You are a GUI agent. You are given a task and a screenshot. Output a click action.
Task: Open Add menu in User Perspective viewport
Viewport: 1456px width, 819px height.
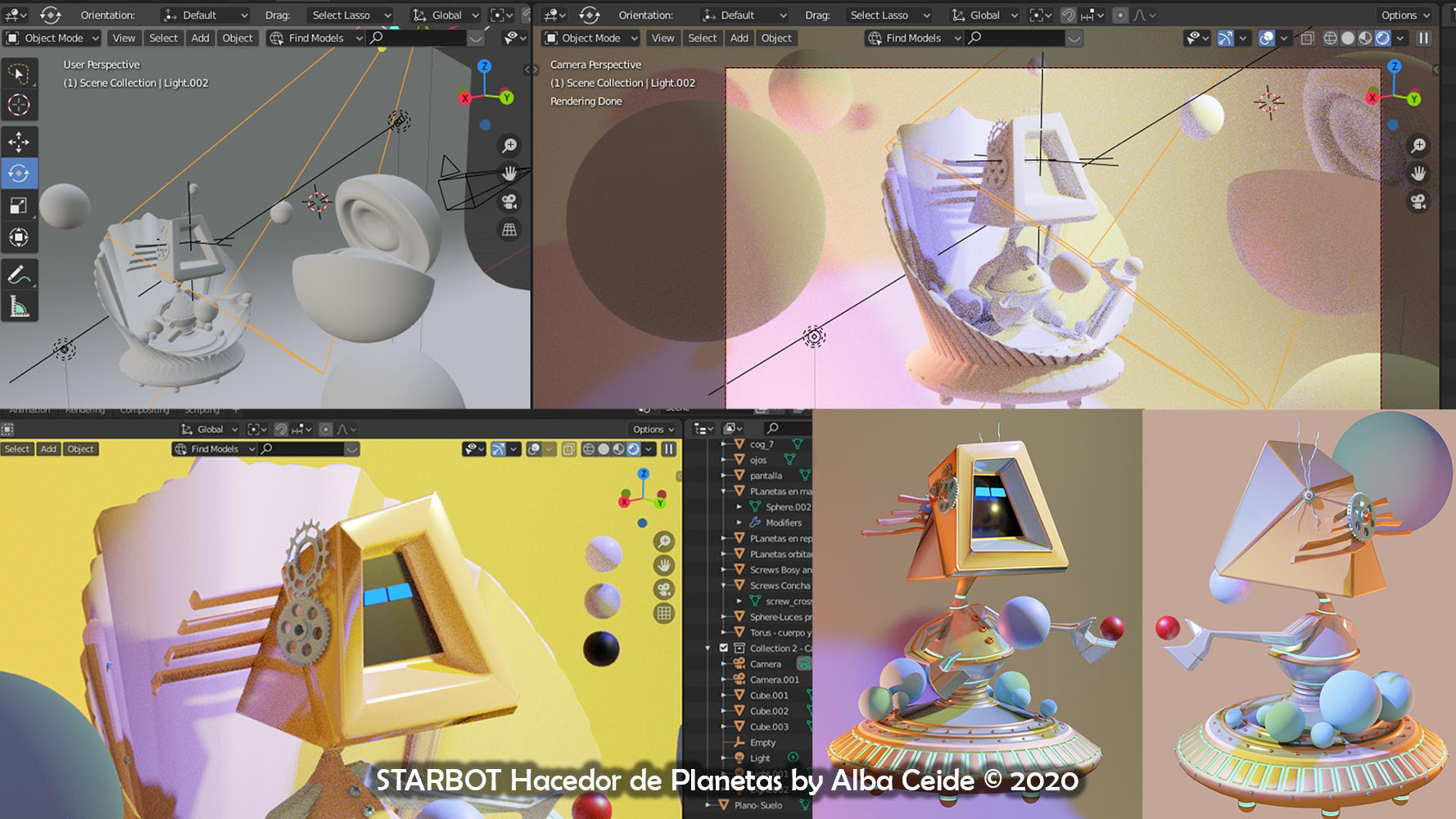(x=200, y=38)
